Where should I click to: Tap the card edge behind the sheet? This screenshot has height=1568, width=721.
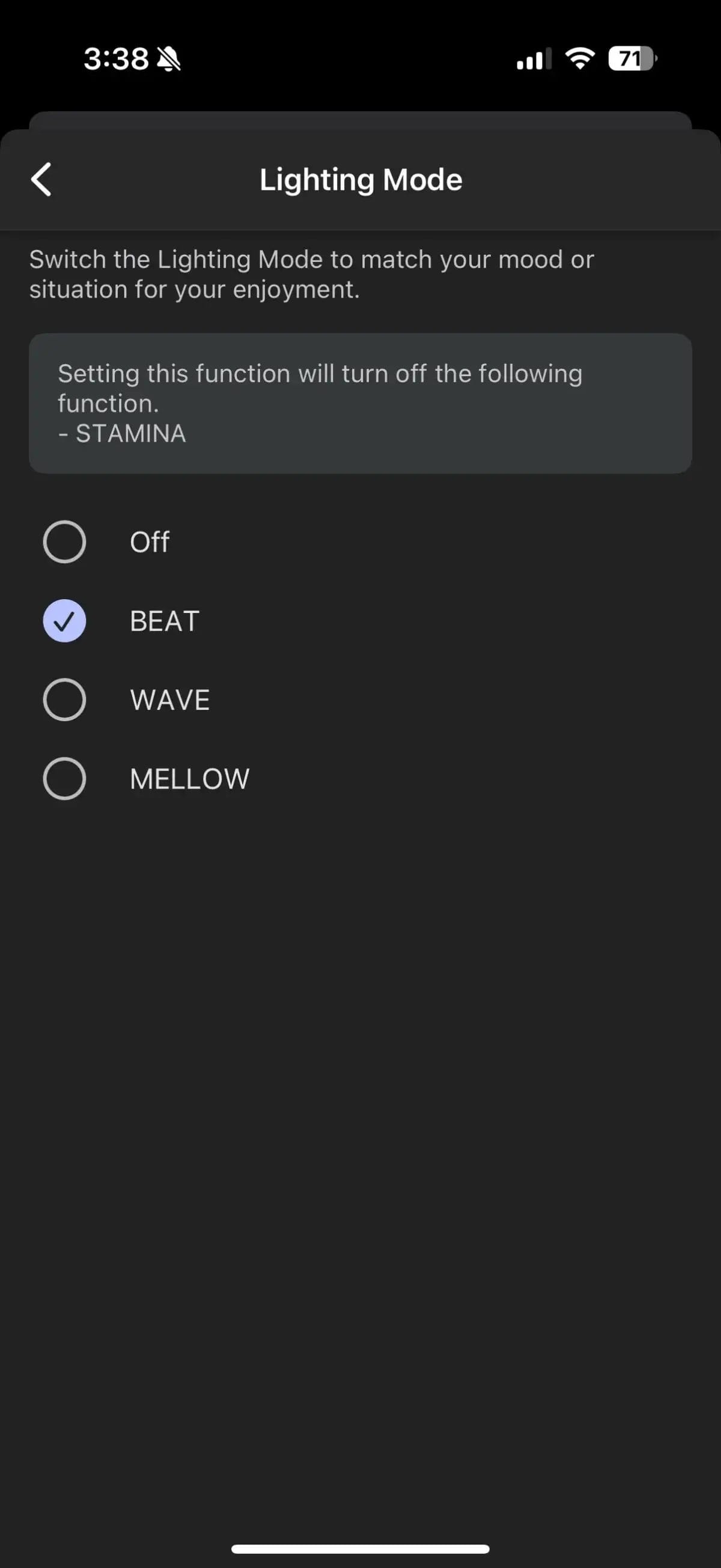click(360, 120)
